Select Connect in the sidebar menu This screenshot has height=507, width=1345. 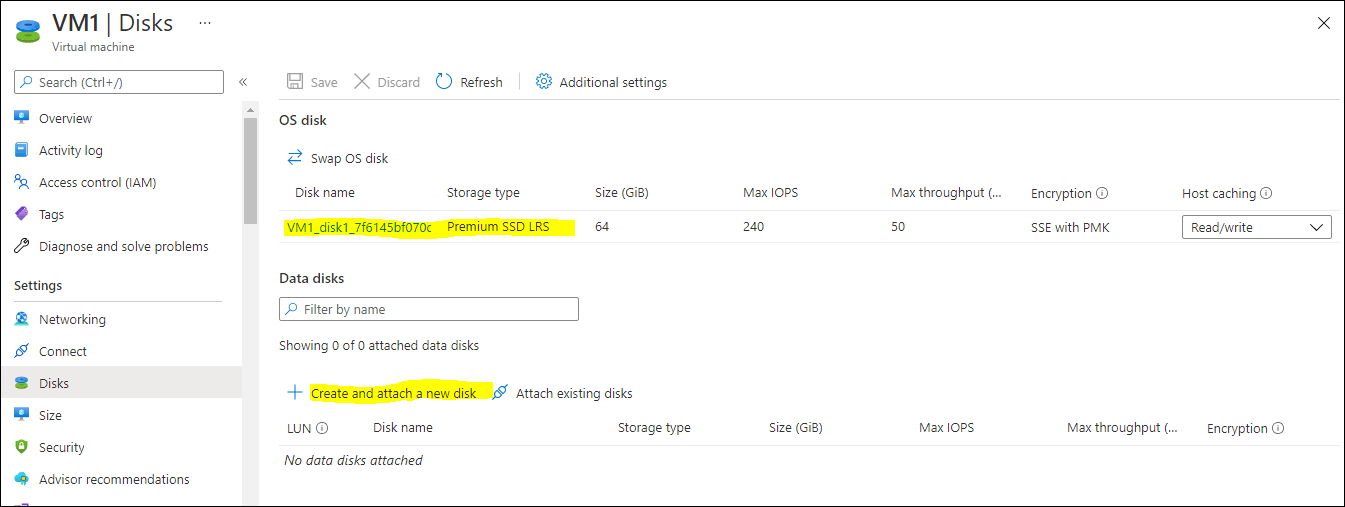(x=63, y=351)
